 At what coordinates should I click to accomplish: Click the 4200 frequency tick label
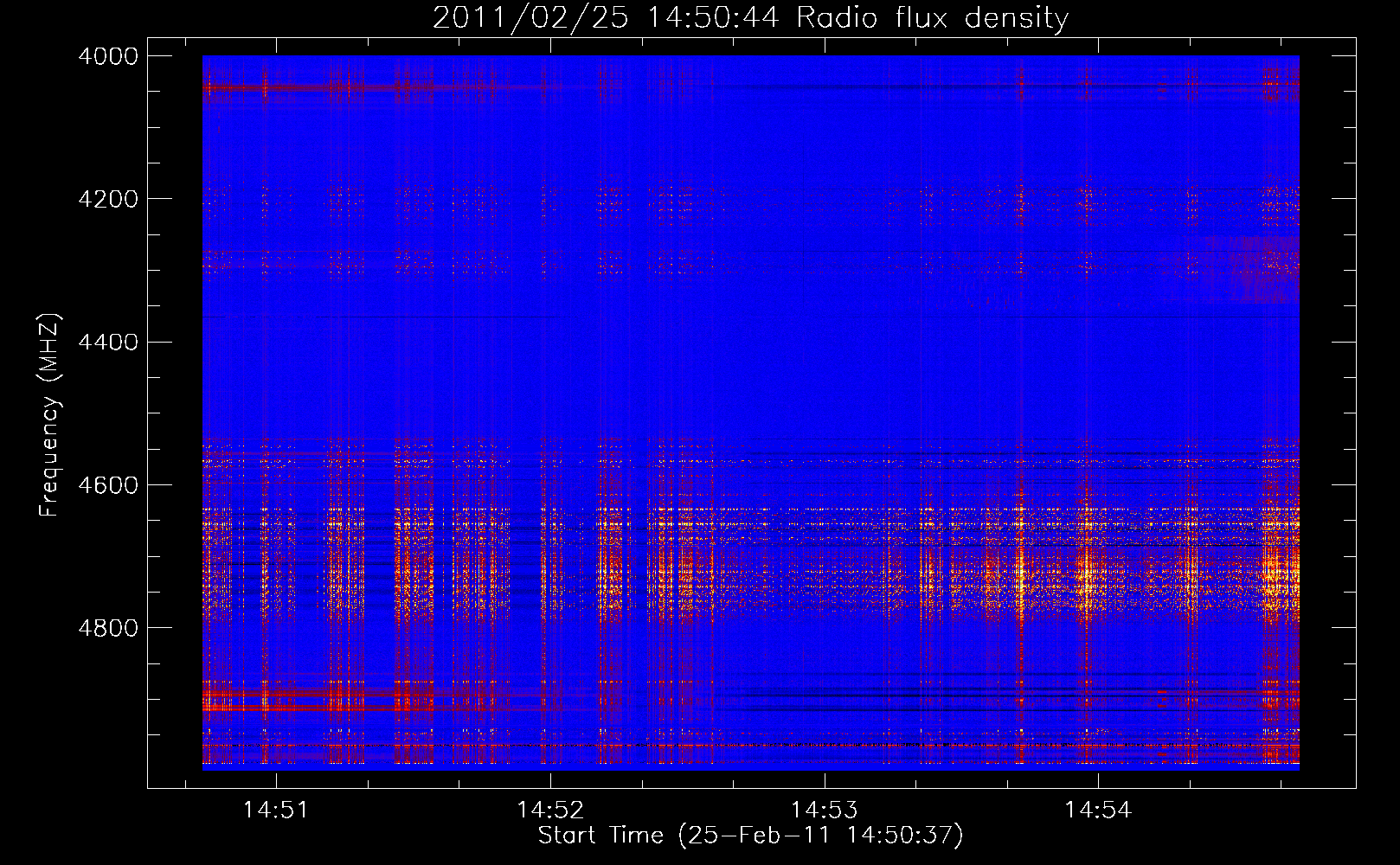coord(108,199)
